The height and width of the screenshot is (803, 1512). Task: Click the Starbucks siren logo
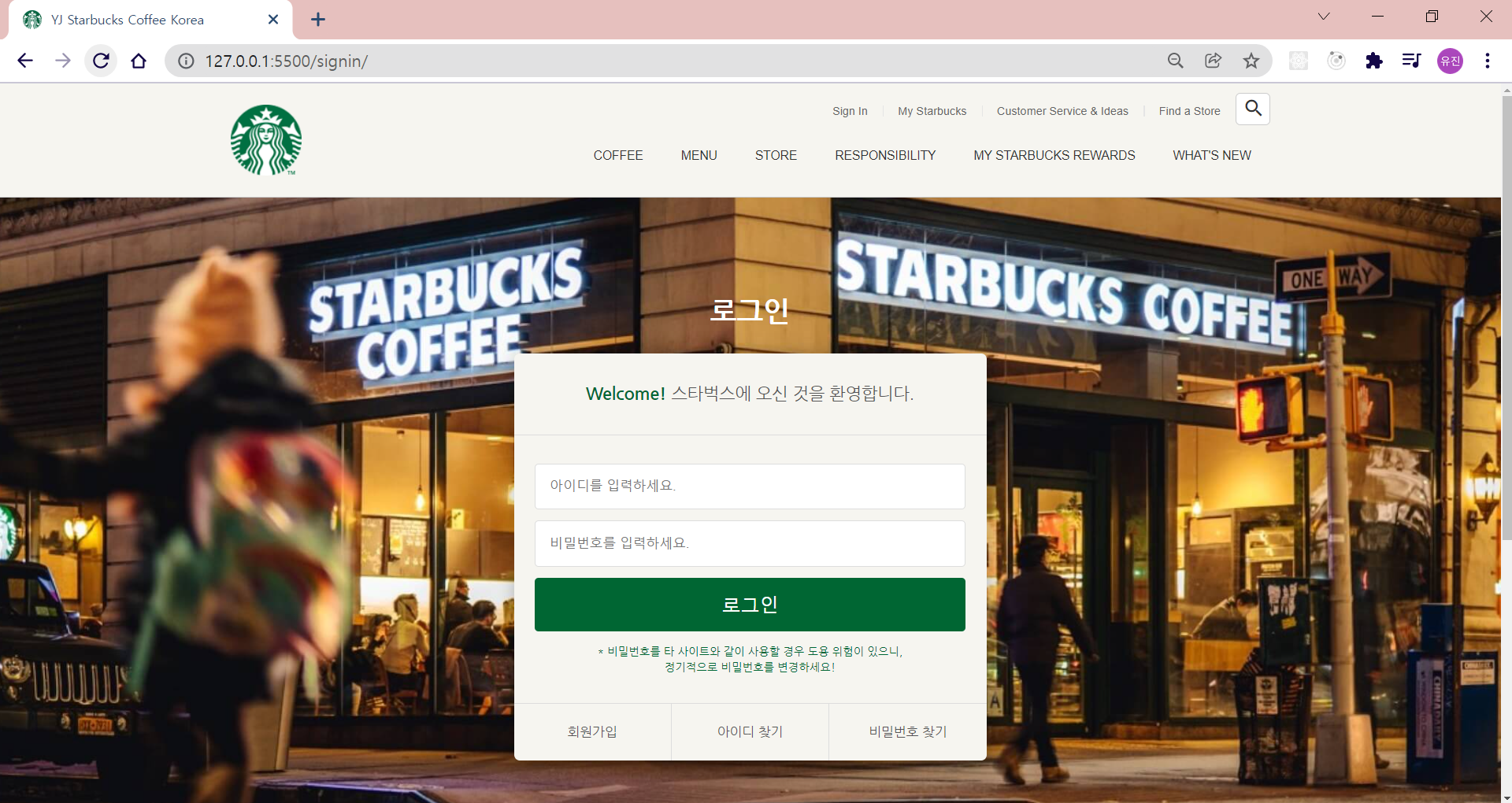point(266,140)
